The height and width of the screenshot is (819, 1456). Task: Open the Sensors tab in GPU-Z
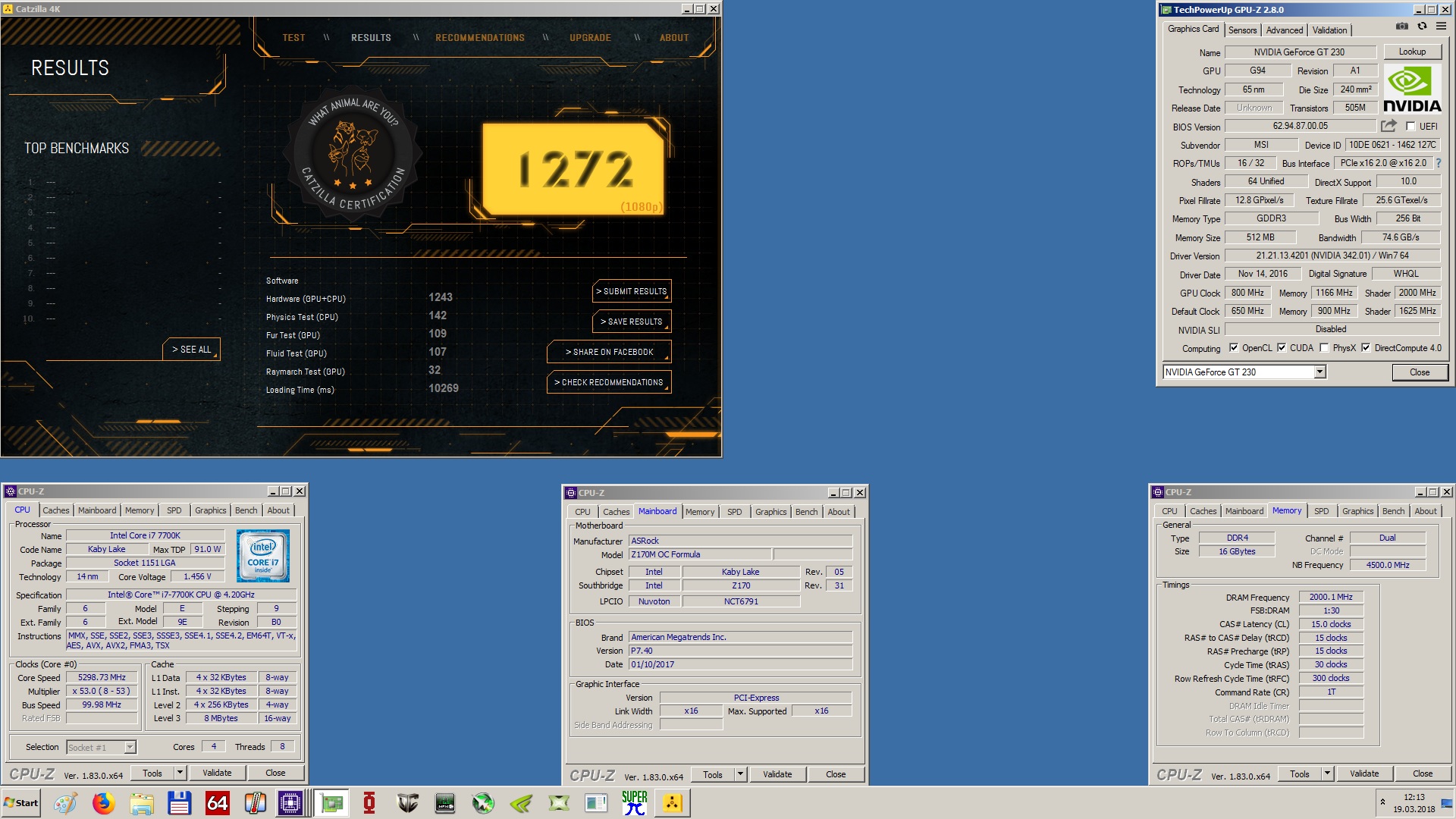(1242, 30)
